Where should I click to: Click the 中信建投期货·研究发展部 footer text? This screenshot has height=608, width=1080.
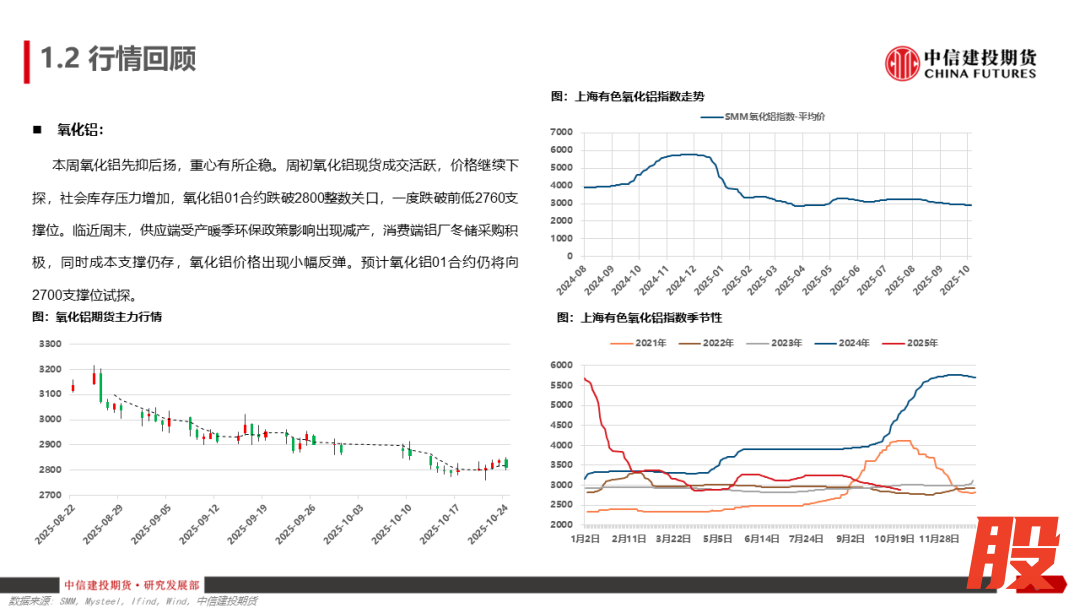(x=131, y=585)
